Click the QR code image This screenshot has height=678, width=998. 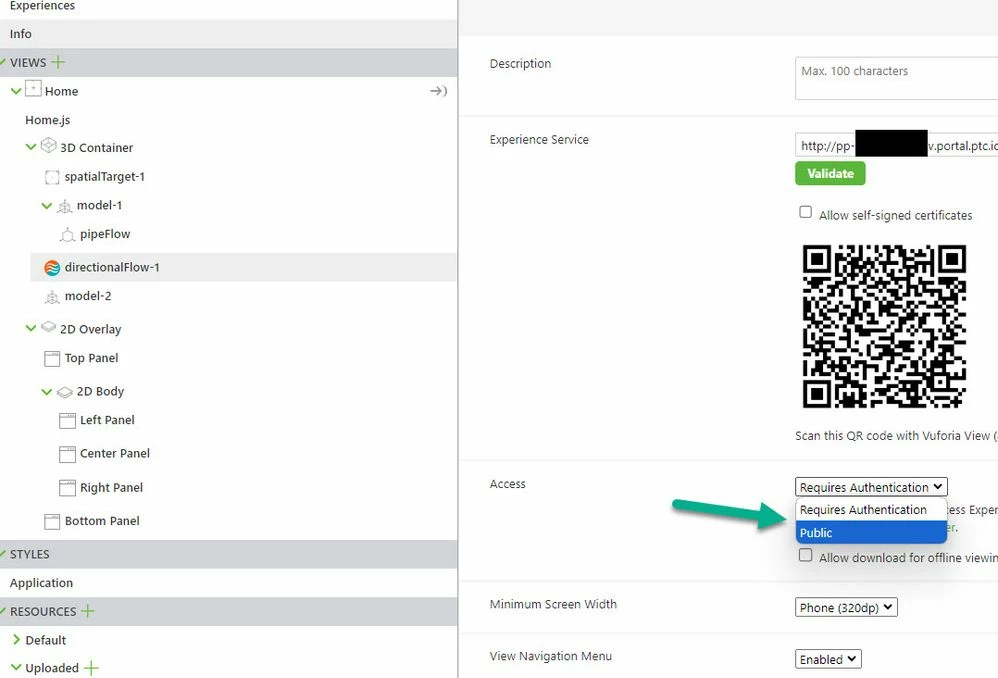[x=884, y=326]
